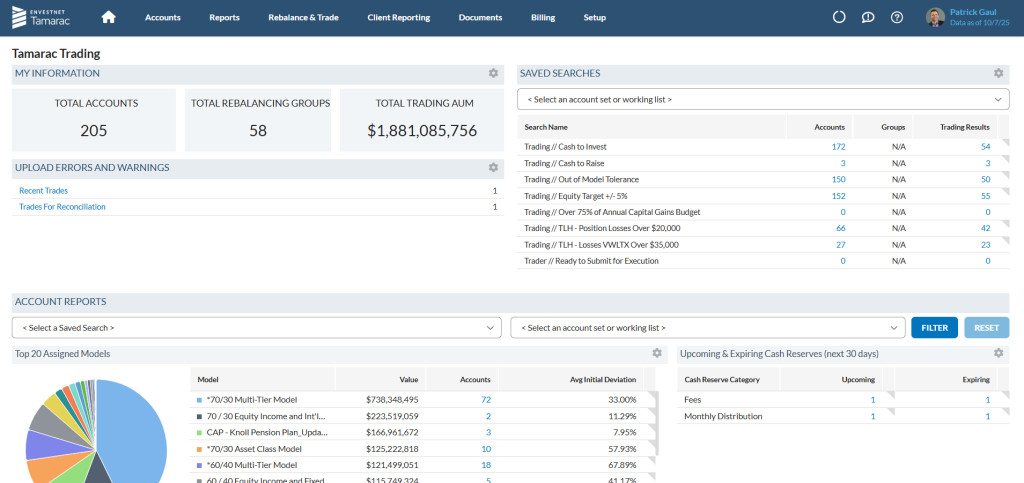1024x483 pixels.
Task: Expand Account Reports account set dropdown
Action: (x=707, y=328)
